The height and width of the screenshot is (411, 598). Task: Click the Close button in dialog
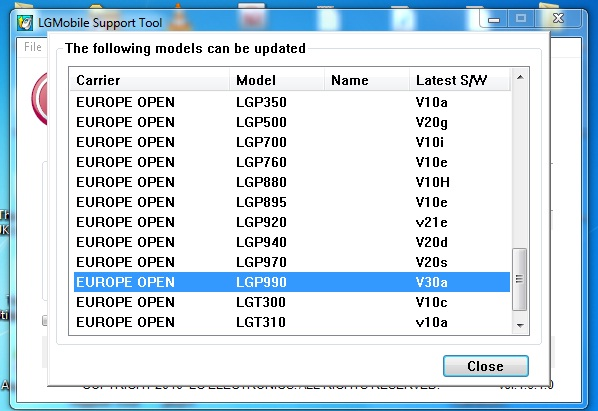485,366
